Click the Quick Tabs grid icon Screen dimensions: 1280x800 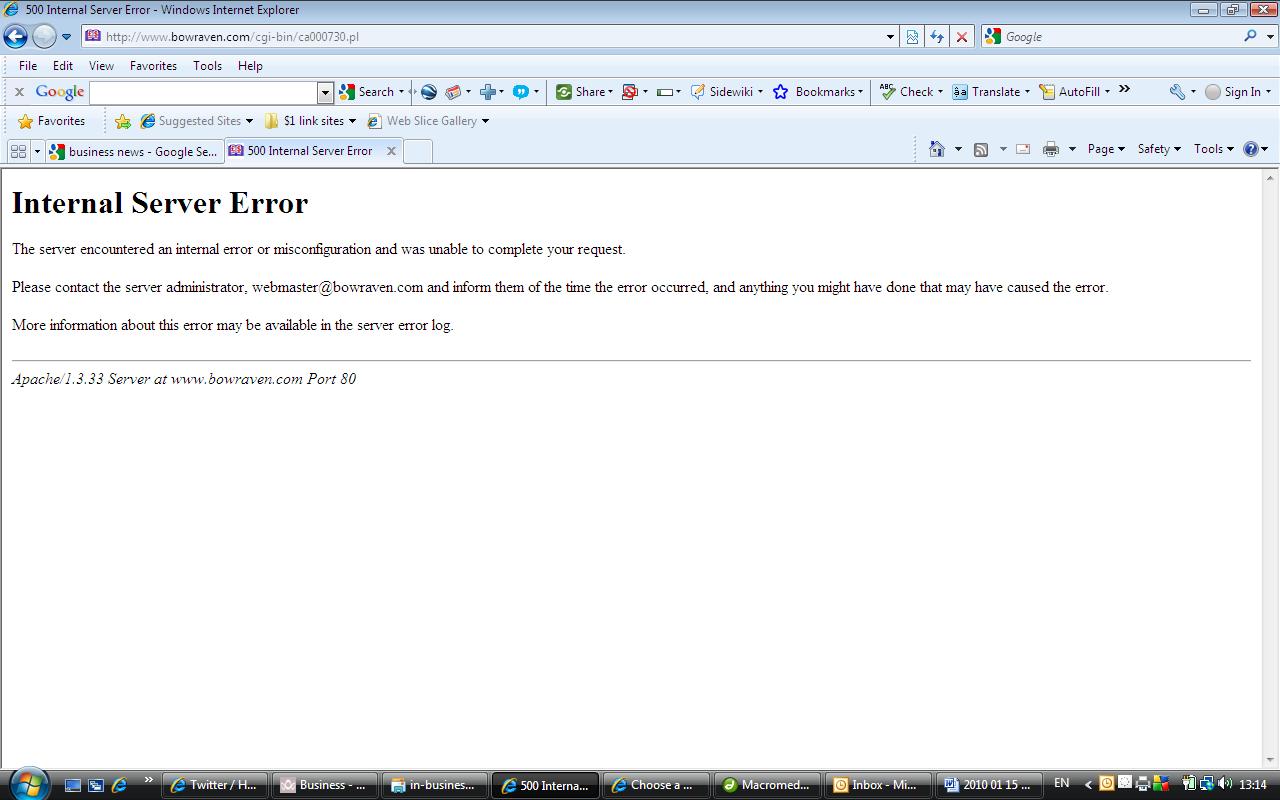pos(18,151)
